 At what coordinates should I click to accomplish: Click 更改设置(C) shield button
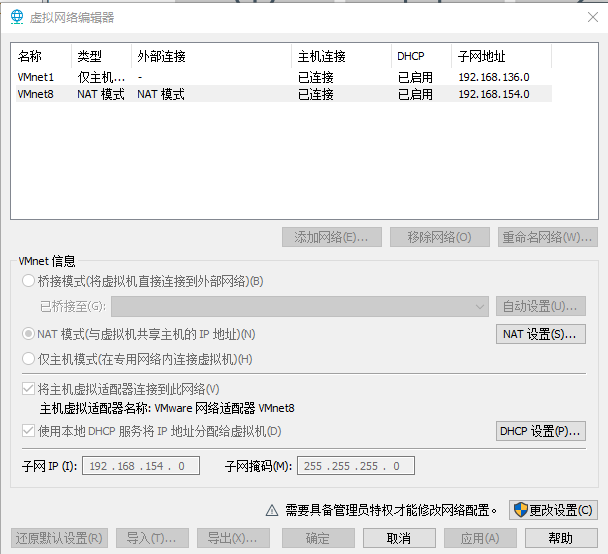tap(553, 510)
